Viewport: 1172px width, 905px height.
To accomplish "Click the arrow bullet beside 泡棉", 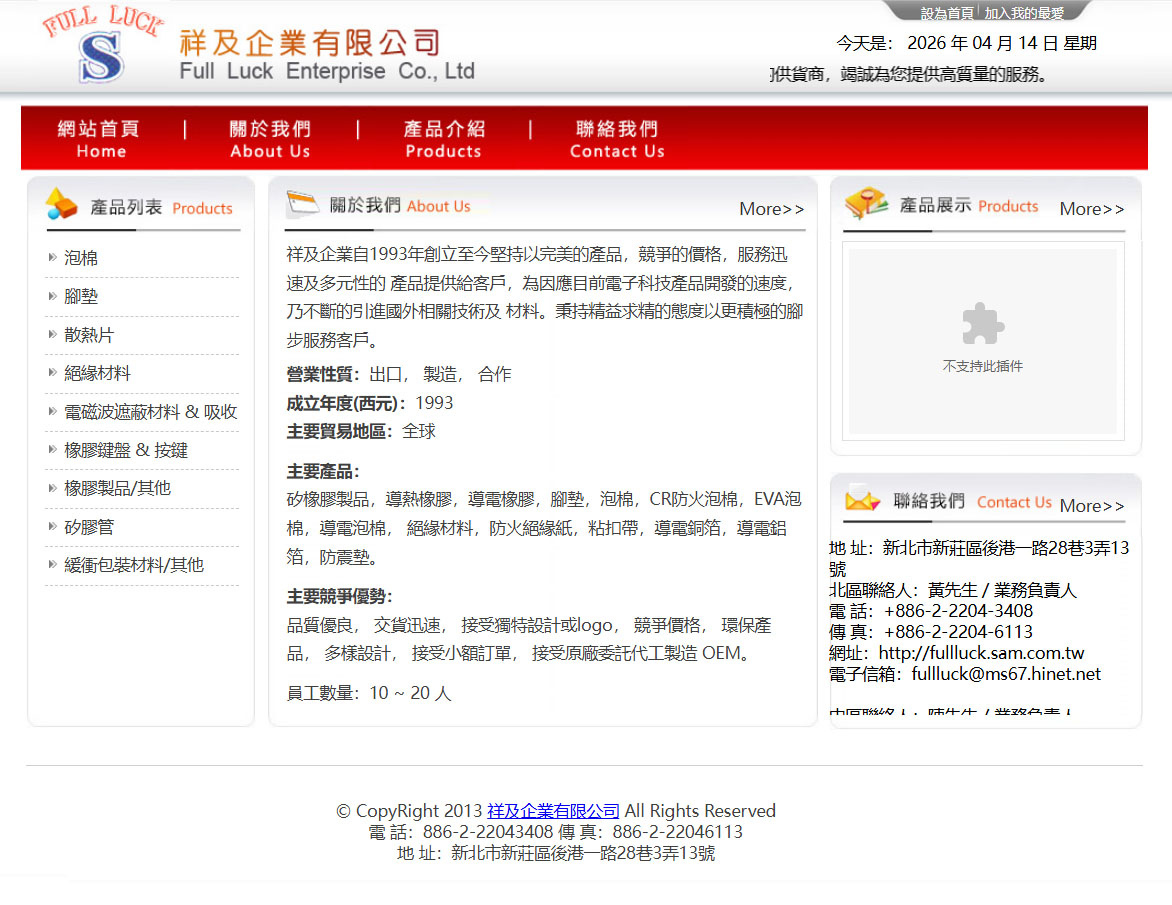I will pos(52,258).
